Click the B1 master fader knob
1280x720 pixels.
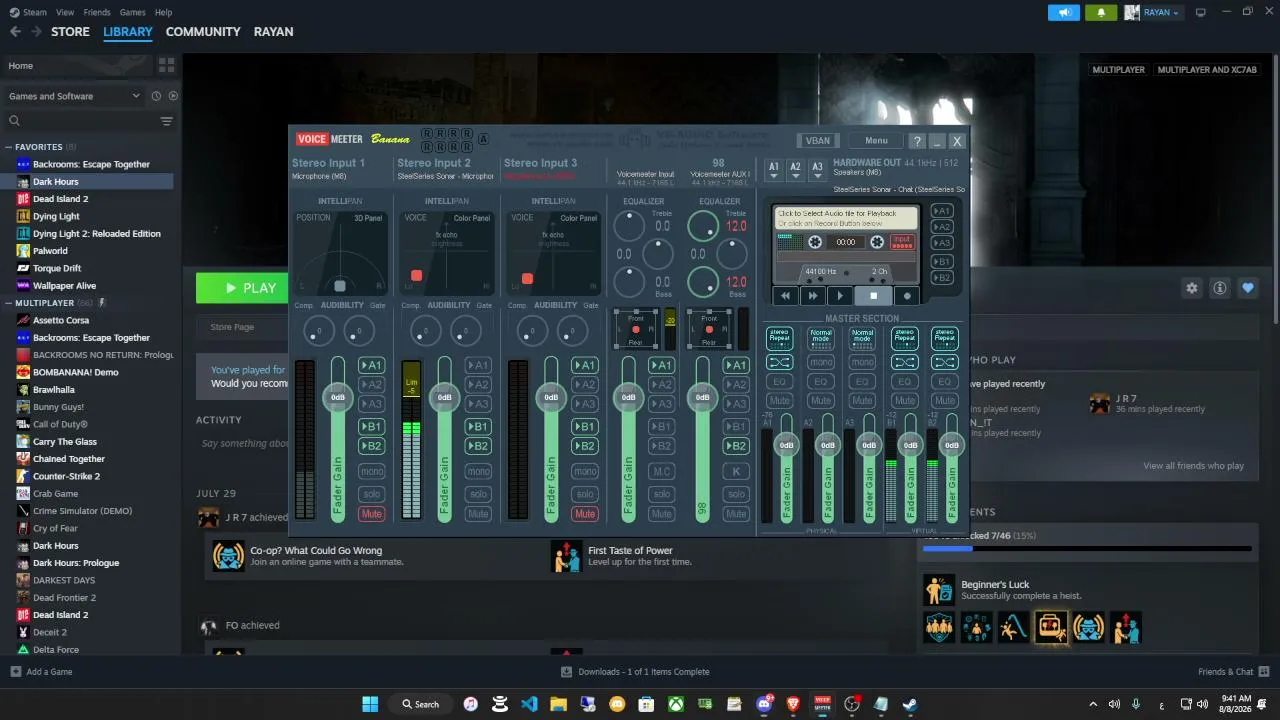(910, 445)
